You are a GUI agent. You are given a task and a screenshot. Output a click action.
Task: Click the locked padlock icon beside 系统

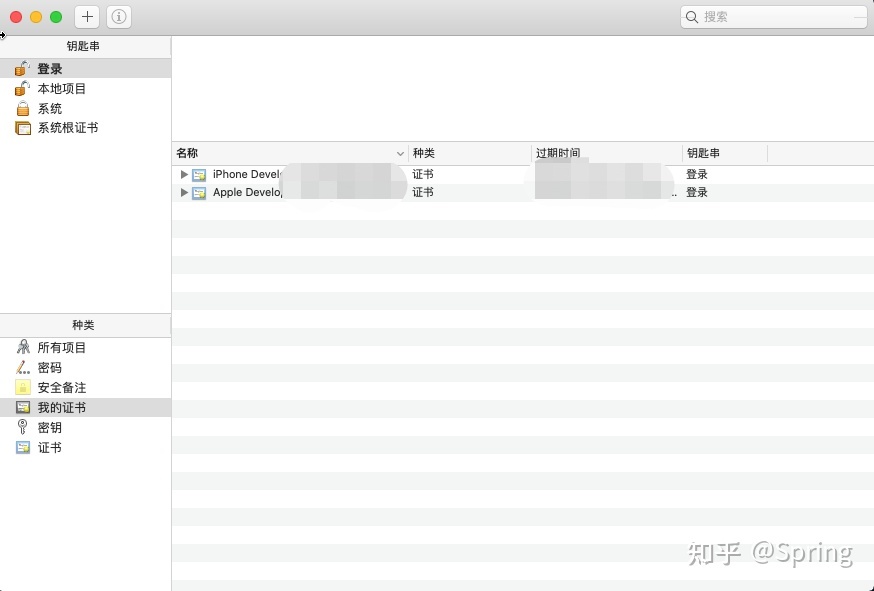(x=23, y=108)
